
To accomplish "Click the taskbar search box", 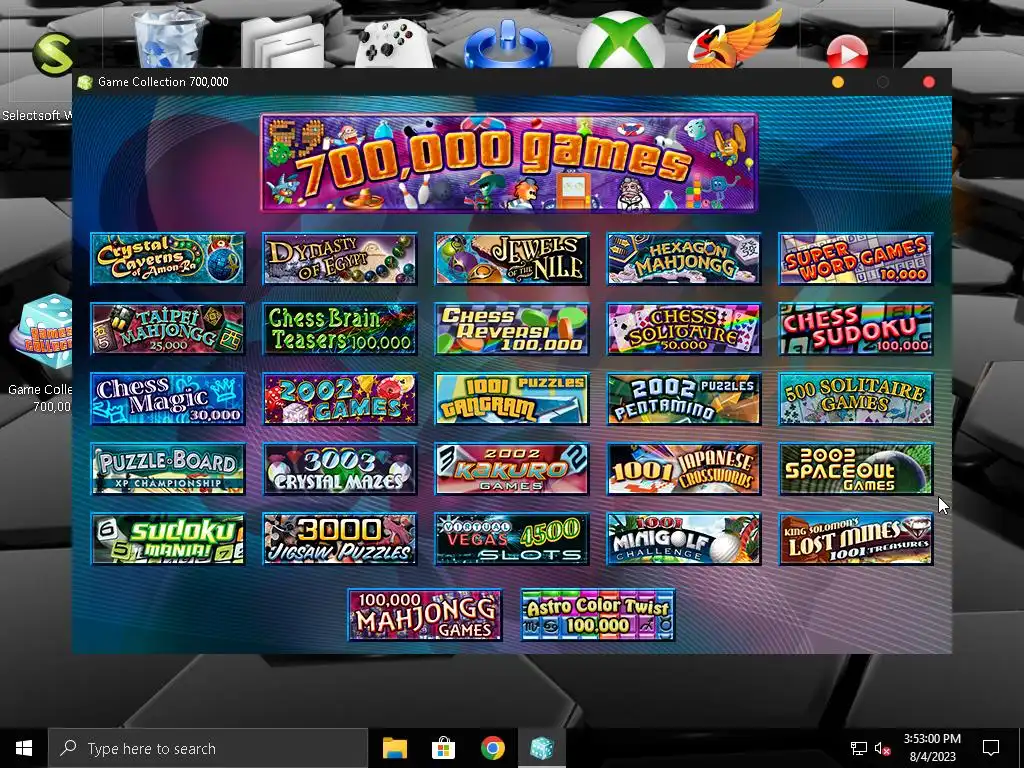I will pos(208,748).
